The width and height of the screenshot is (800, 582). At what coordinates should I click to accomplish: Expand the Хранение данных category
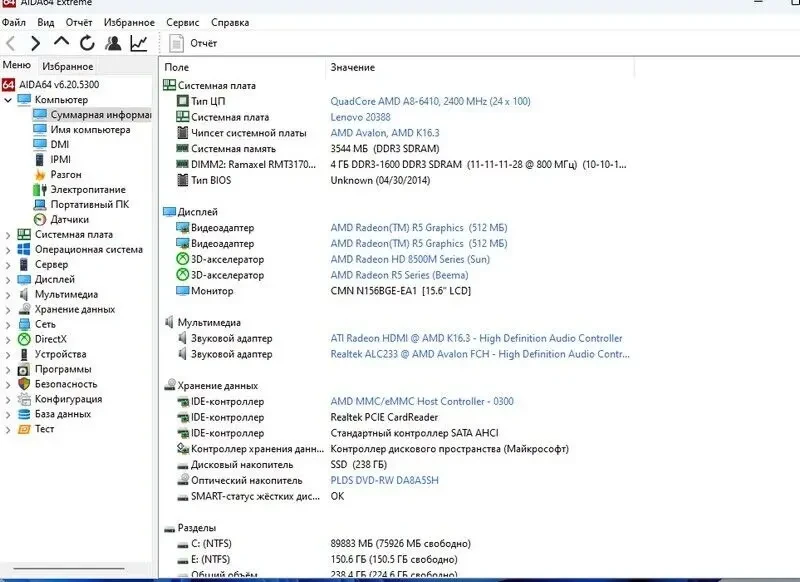7,308
